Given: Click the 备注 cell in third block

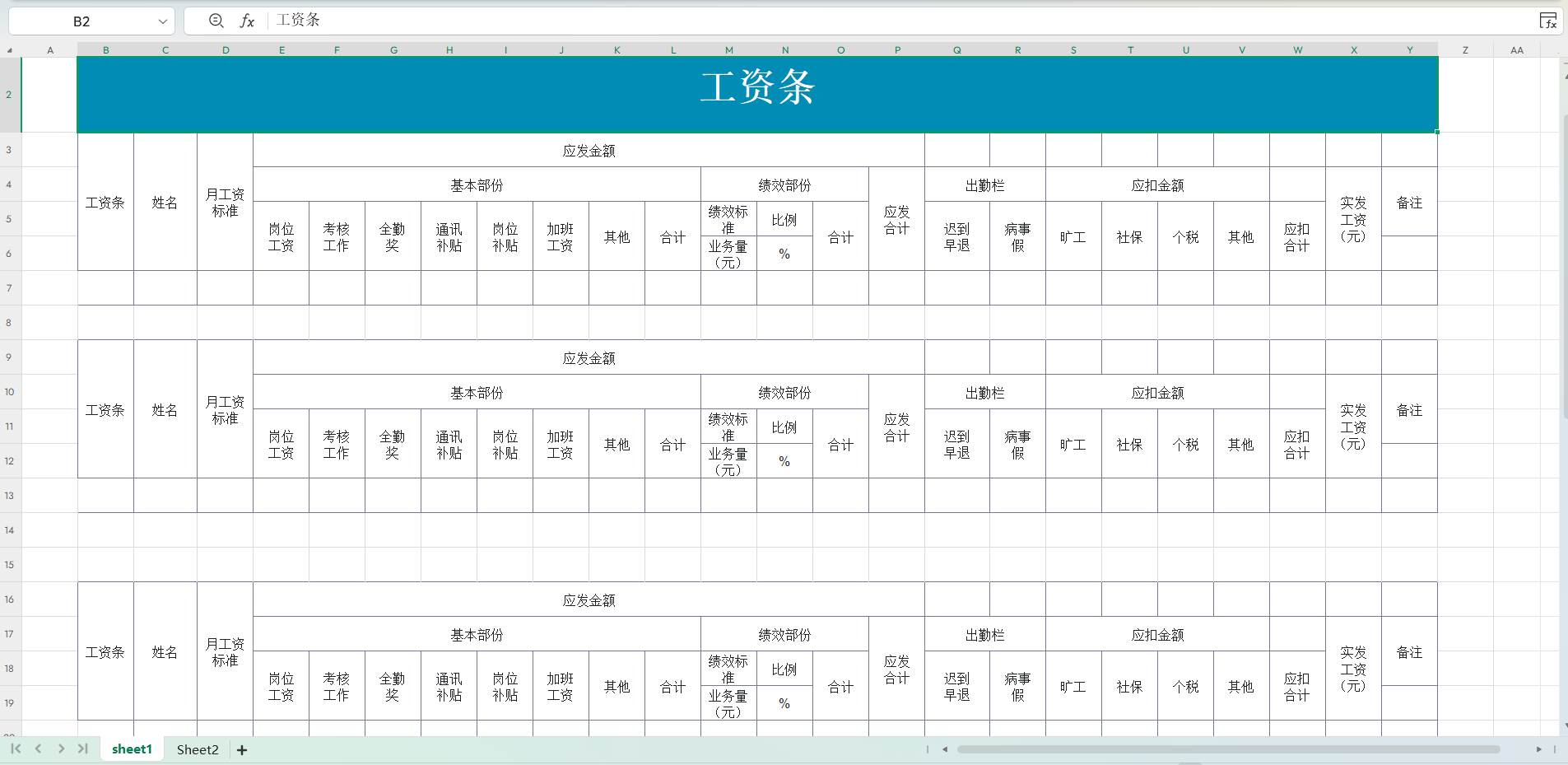Looking at the screenshot, I should [1409, 652].
